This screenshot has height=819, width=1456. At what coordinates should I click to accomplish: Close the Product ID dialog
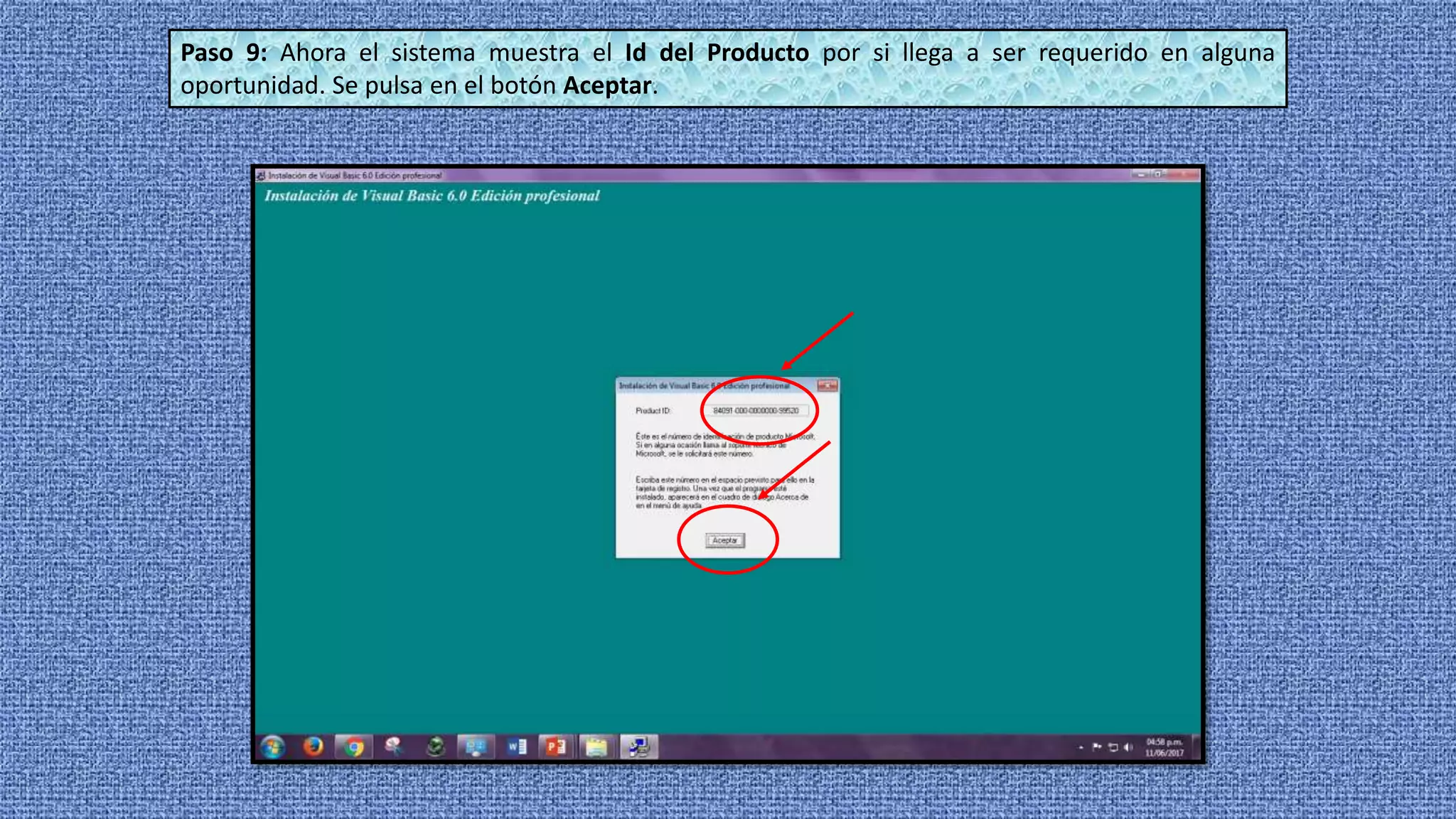(x=827, y=386)
